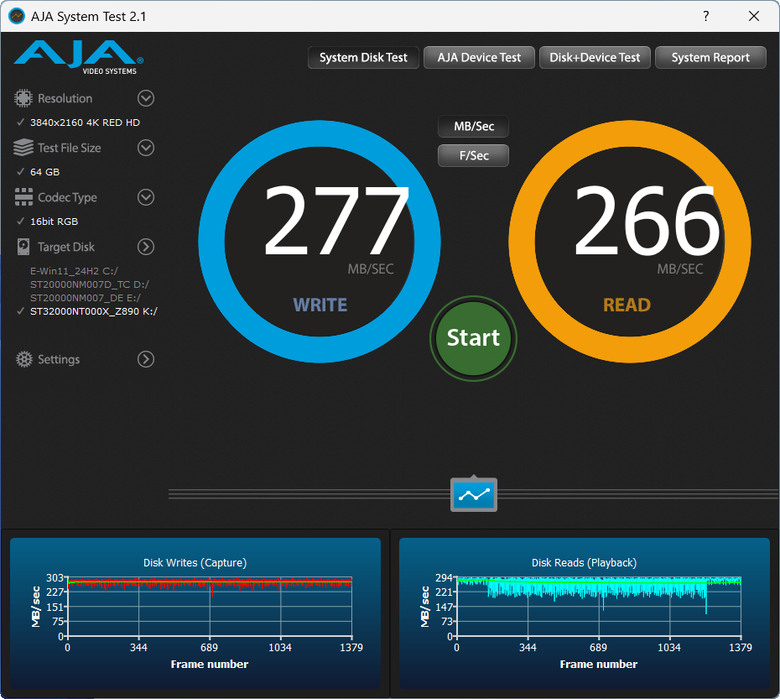Close the AJA System Test window
The height and width of the screenshot is (699, 780).
click(x=754, y=16)
